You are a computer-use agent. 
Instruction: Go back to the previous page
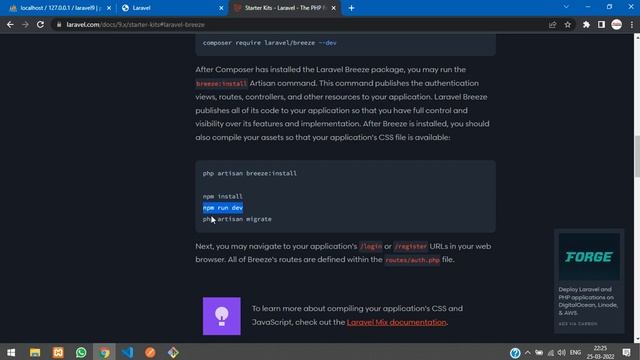pyautogui.click(x=10, y=24)
